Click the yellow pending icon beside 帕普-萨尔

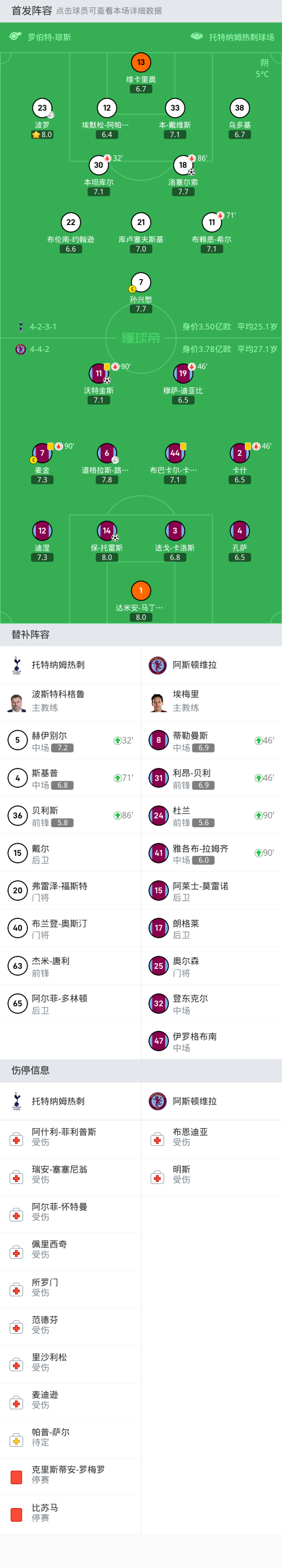pyautogui.click(x=16, y=1440)
